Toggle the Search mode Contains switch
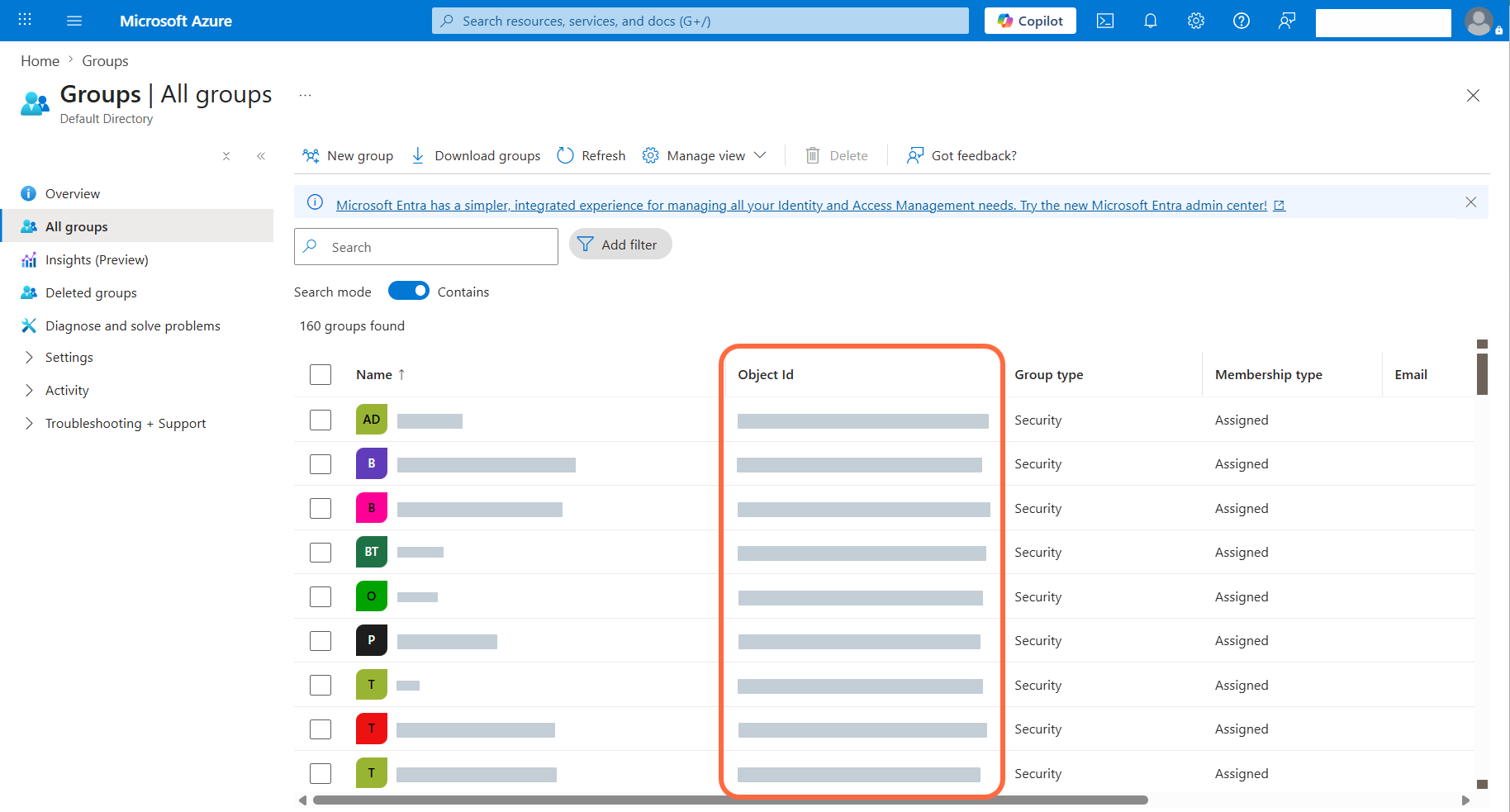 [x=409, y=292]
